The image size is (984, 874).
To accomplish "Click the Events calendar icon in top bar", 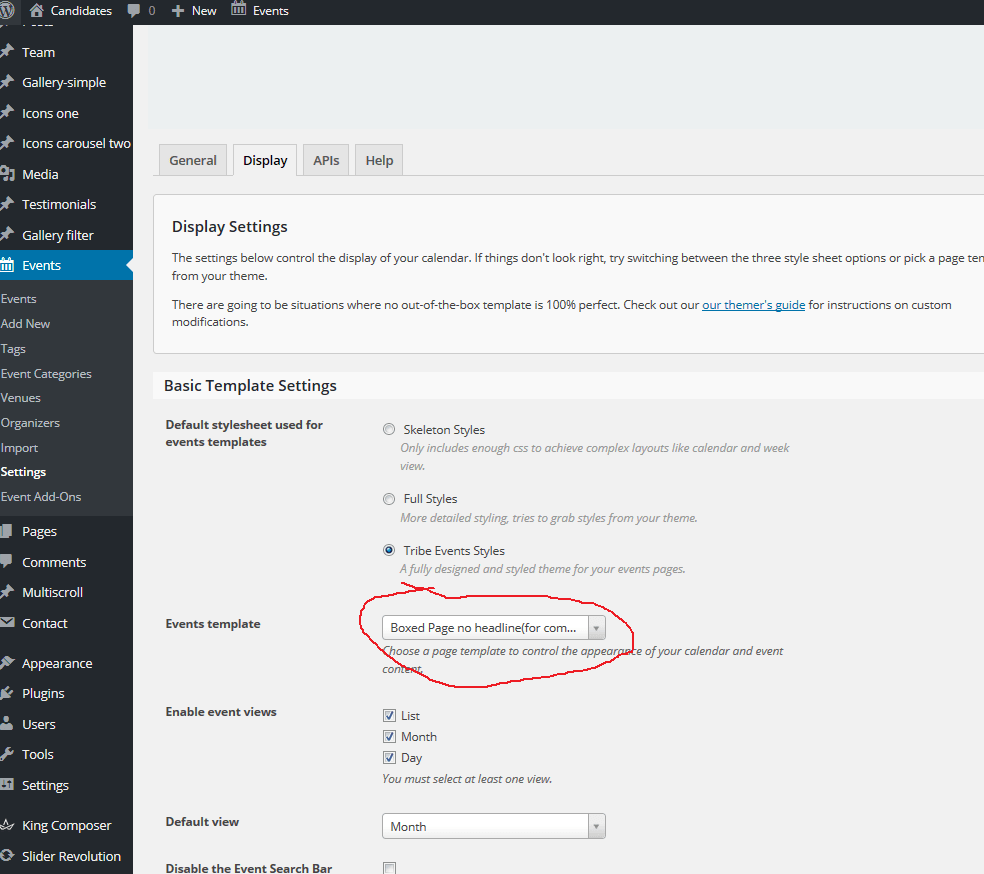I will [238, 10].
